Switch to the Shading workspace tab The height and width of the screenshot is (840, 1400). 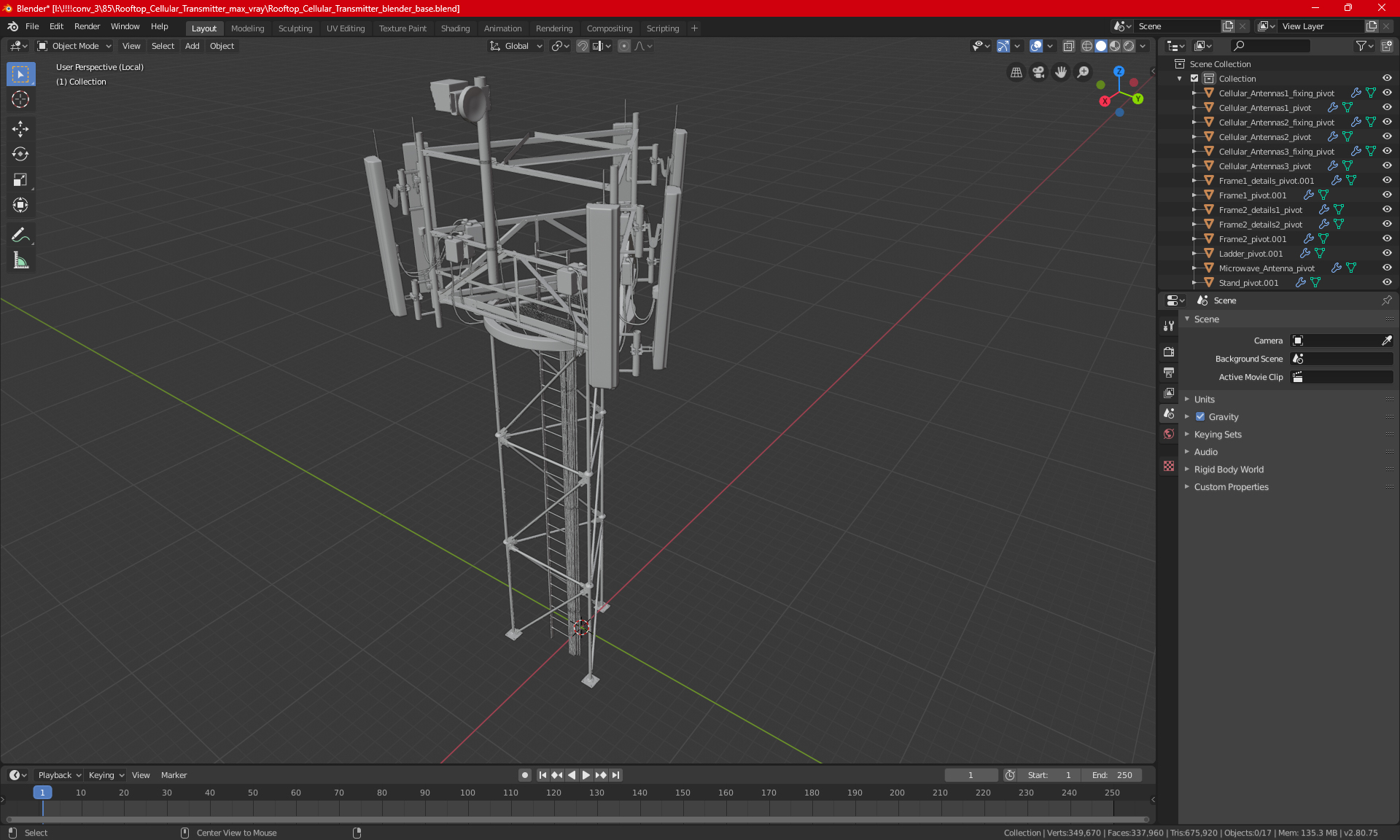pyautogui.click(x=455, y=28)
